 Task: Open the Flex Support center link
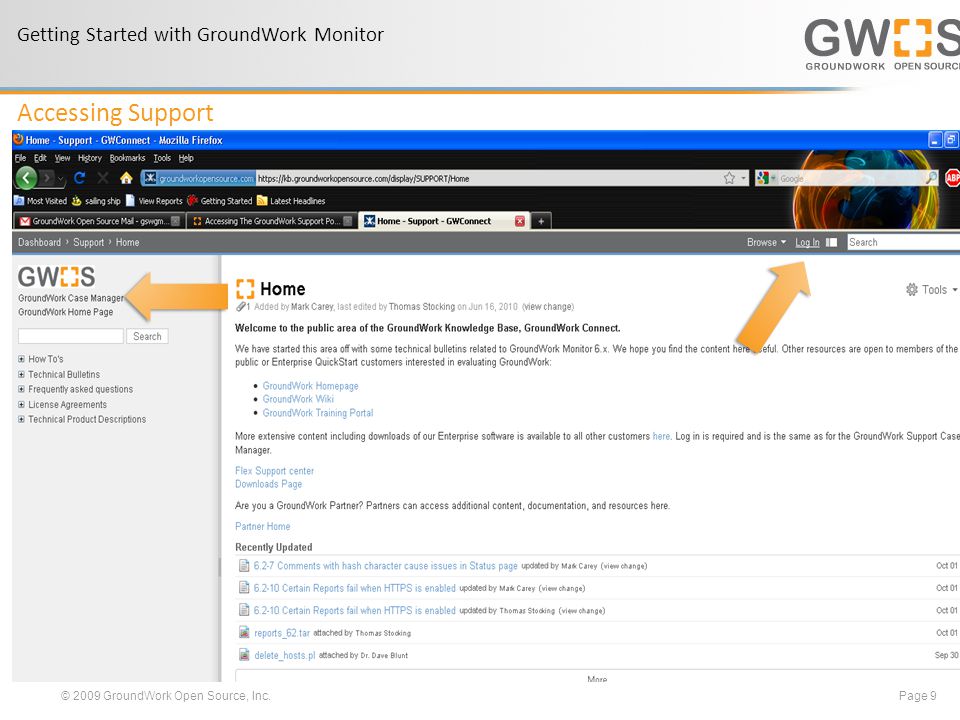(x=274, y=471)
